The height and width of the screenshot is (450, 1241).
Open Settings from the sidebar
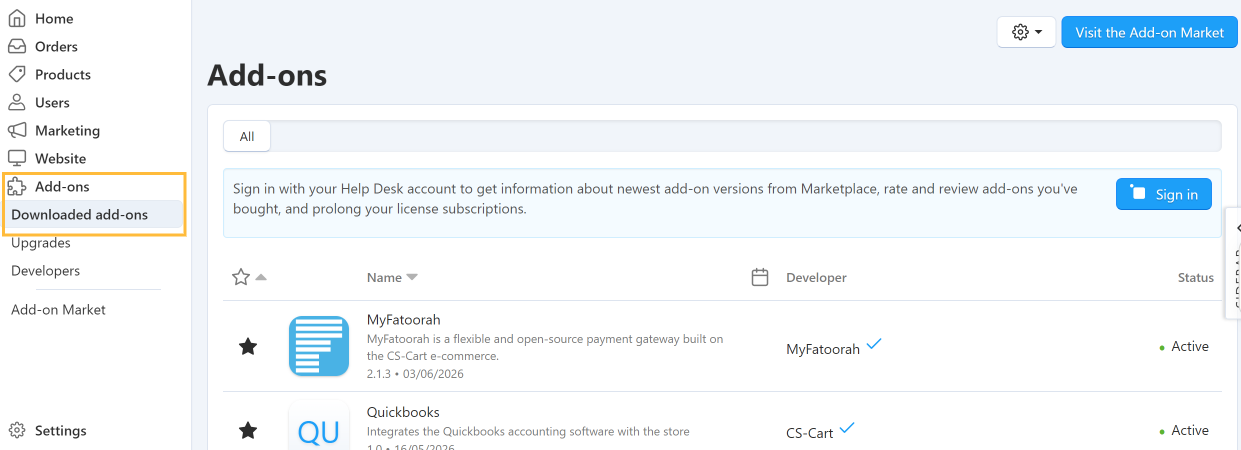click(x=60, y=430)
